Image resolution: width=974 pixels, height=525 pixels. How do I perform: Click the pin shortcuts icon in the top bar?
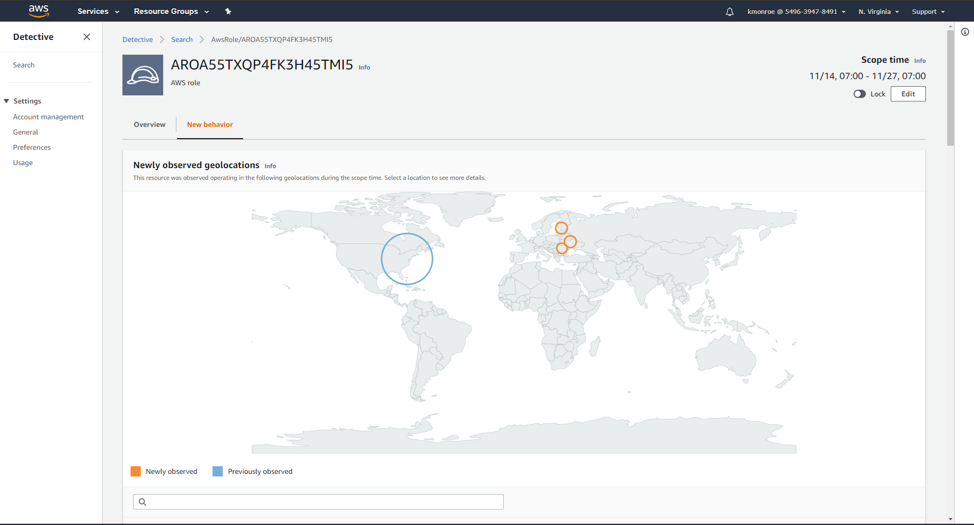click(x=228, y=11)
